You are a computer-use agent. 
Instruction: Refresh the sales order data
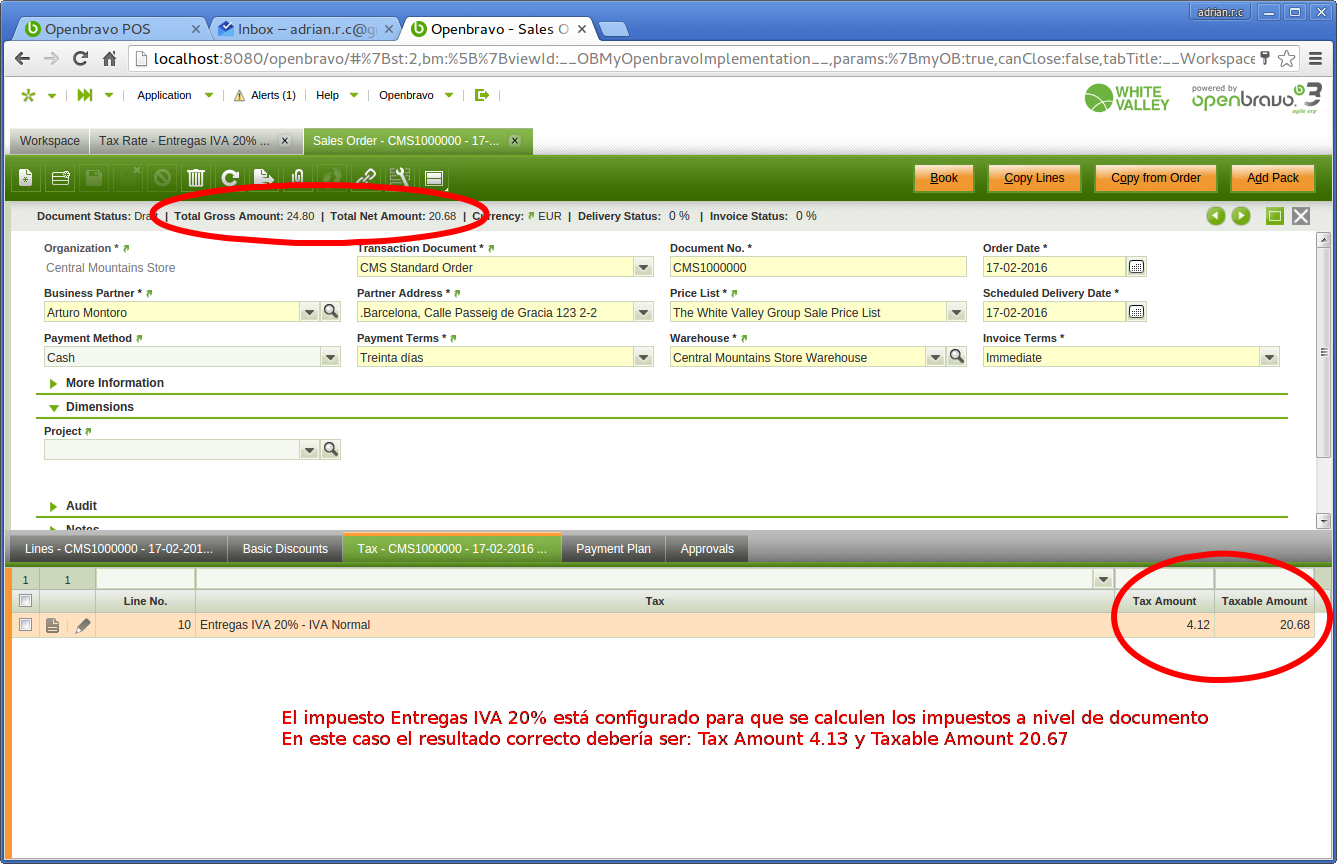tap(230, 178)
